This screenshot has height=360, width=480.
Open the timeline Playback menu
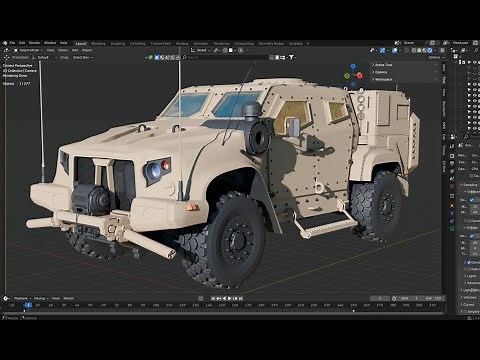(x=22, y=298)
